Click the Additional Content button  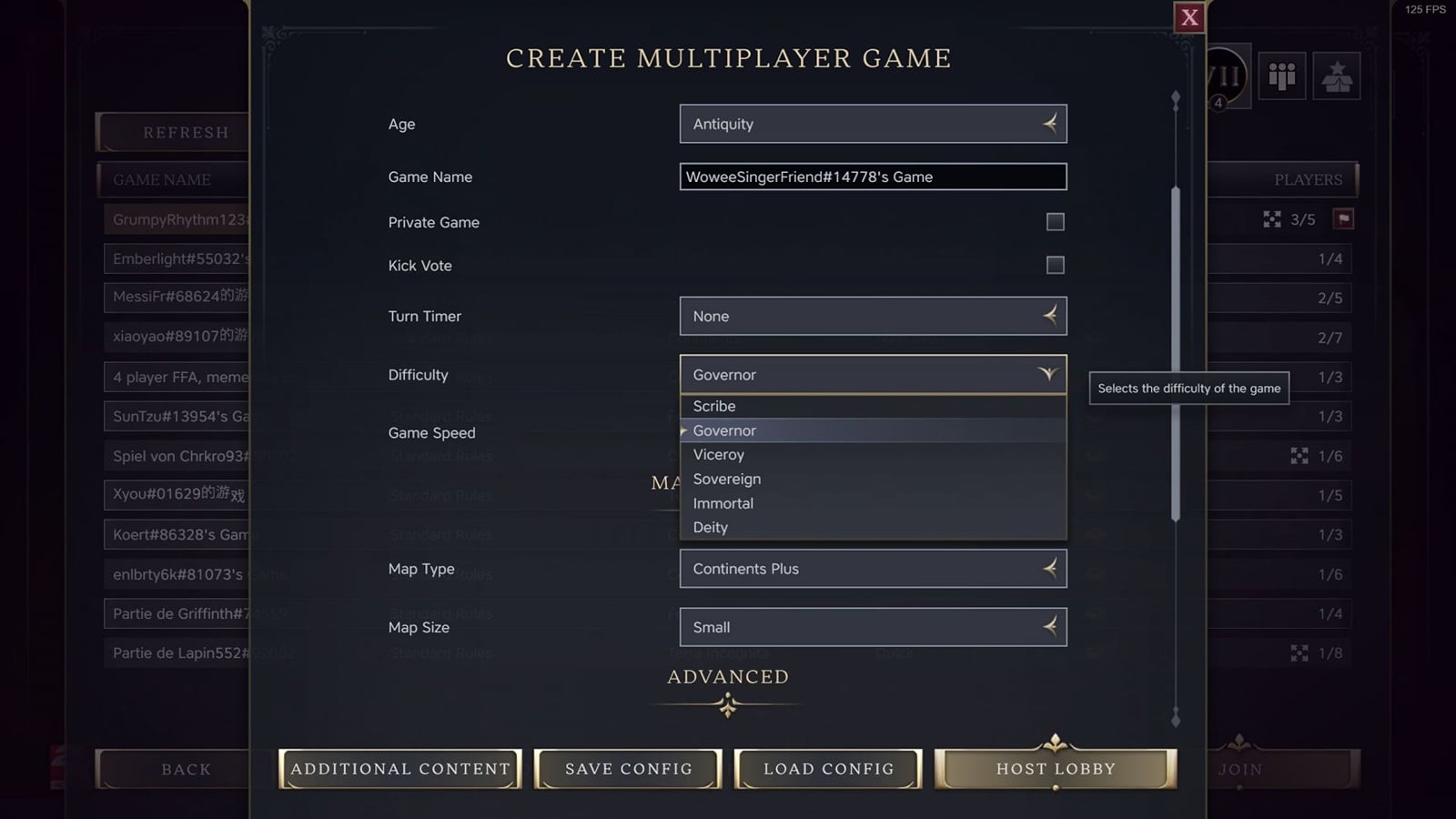coord(400,769)
